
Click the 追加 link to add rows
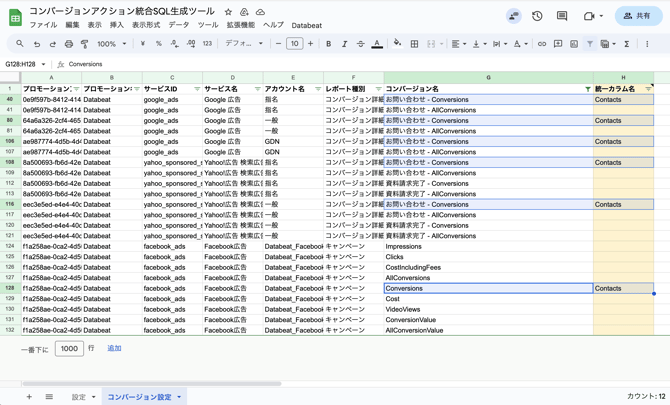(114, 349)
